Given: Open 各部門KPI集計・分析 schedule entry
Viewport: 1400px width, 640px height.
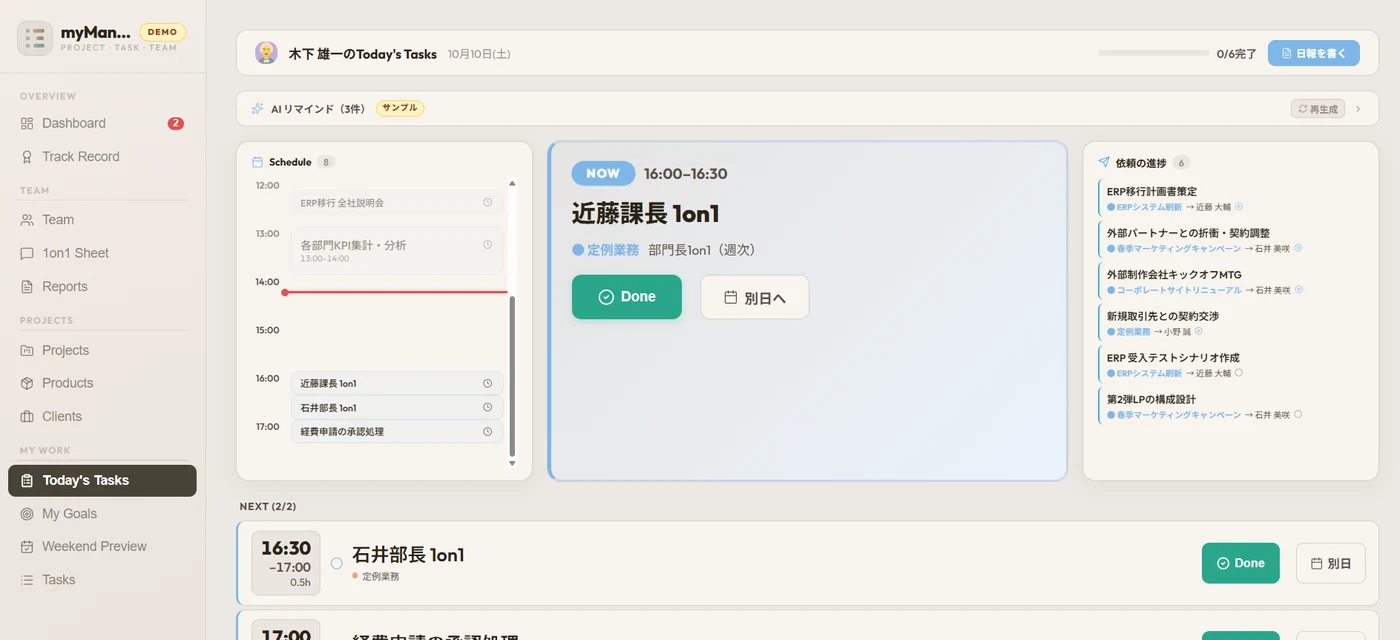Looking at the screenshot, I should pos(397,251).
